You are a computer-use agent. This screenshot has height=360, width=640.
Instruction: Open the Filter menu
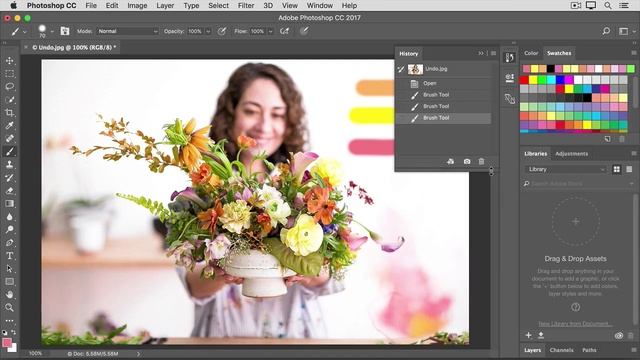coord(246,6)
